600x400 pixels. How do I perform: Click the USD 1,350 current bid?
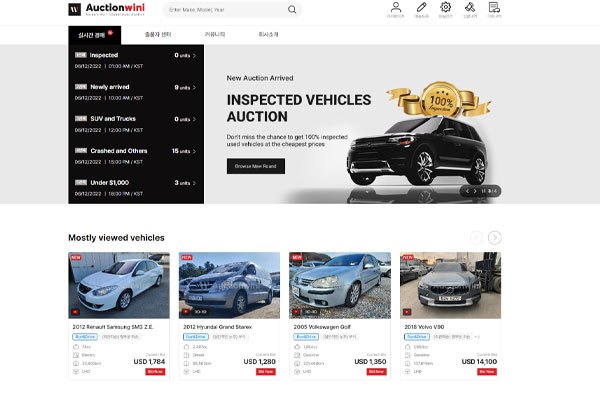(370, 362)
